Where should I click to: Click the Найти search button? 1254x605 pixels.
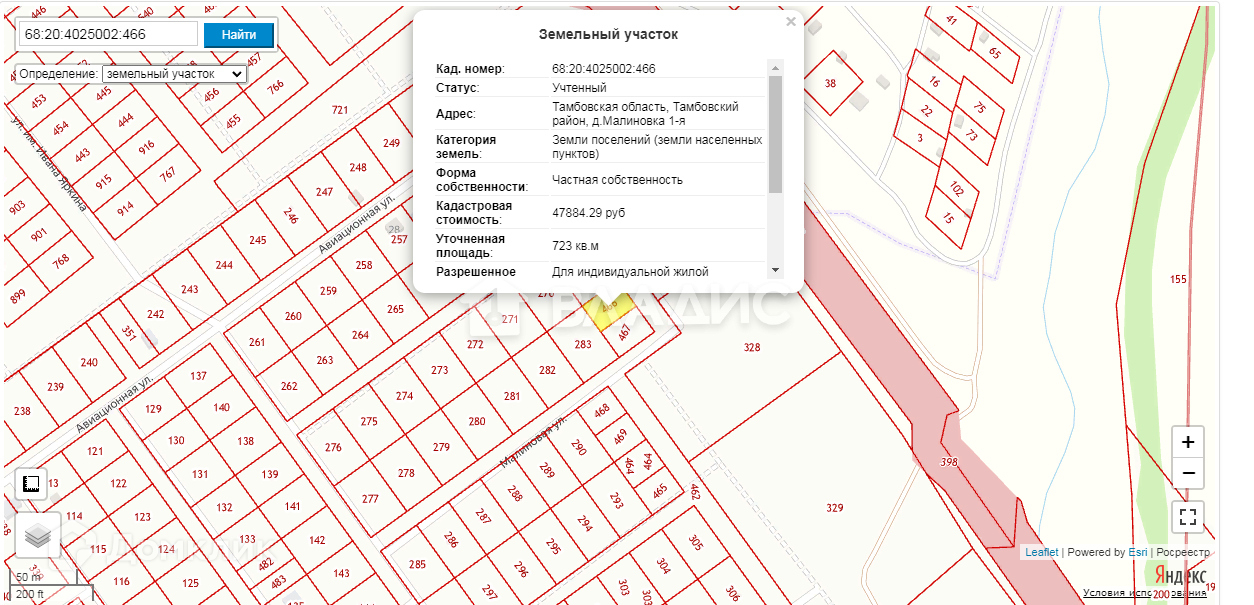click(239, 34)
